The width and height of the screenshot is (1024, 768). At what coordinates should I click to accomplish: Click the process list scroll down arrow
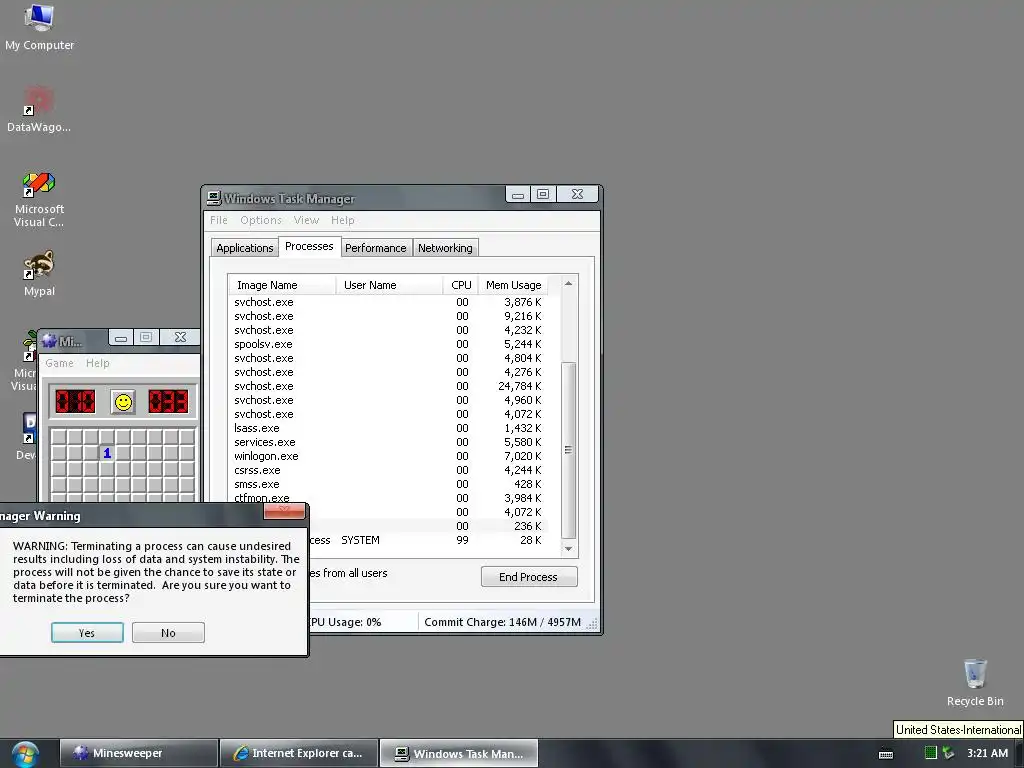pyautogui.click(x=568, y=549)
